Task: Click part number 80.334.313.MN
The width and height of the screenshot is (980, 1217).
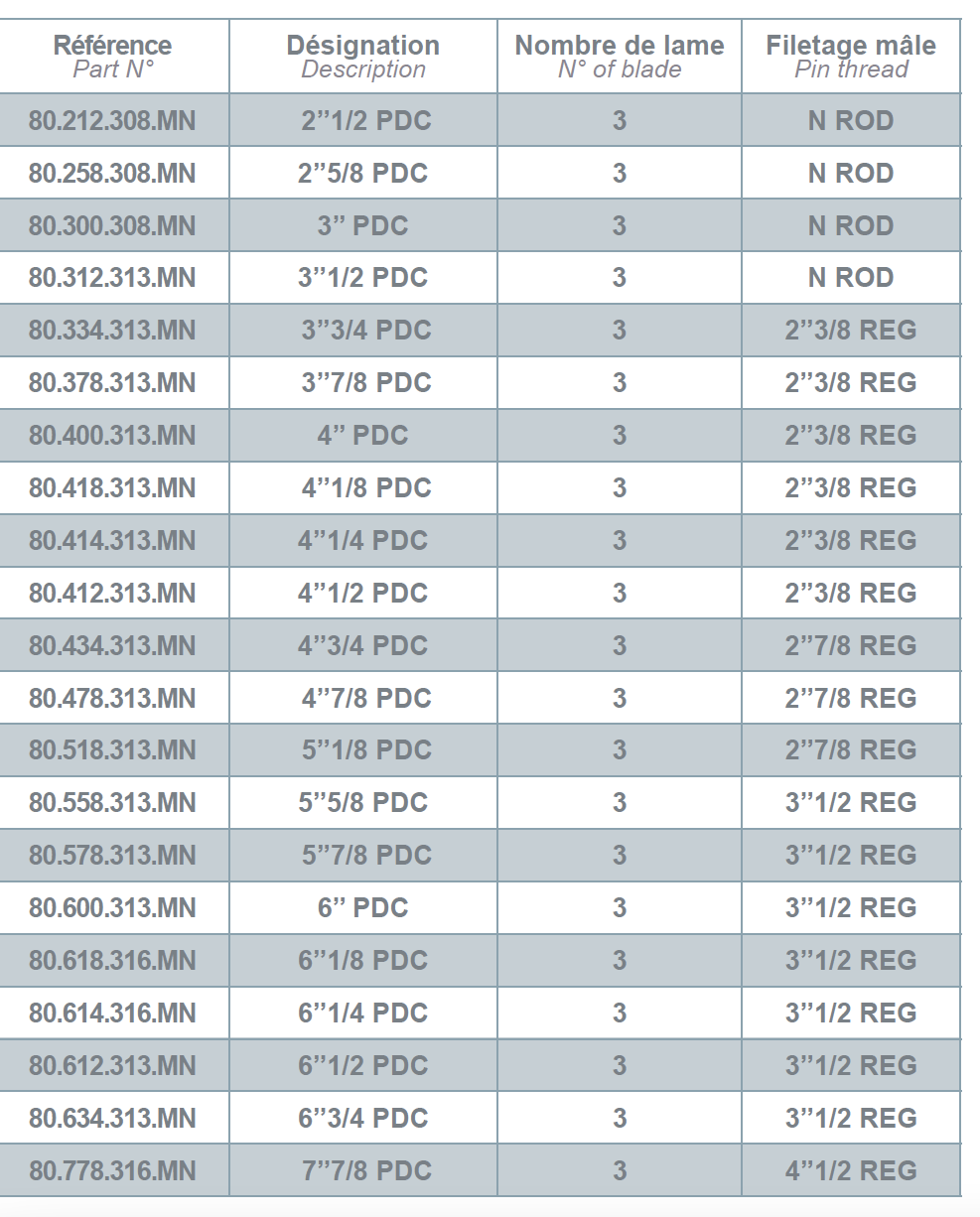Action: (x=112, y=331)
